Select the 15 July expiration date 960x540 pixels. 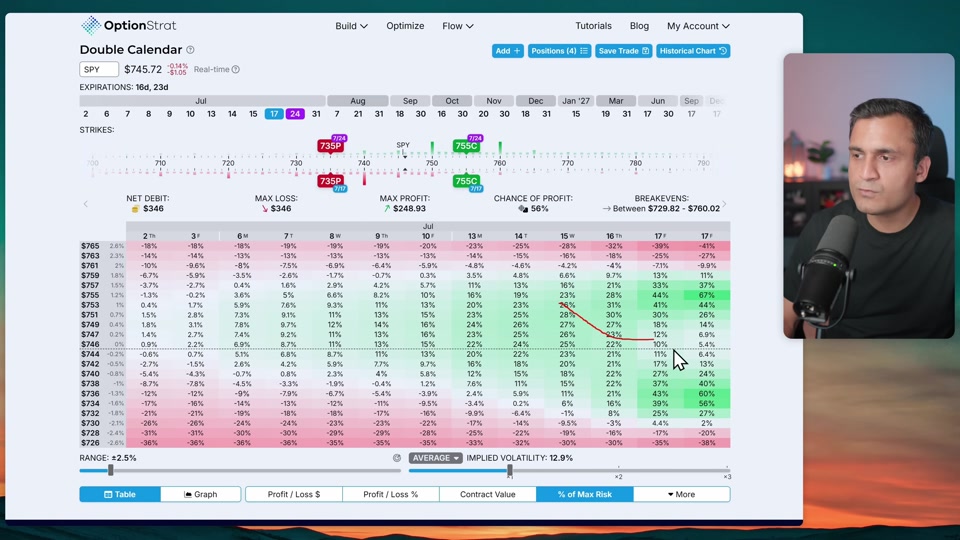253,114
